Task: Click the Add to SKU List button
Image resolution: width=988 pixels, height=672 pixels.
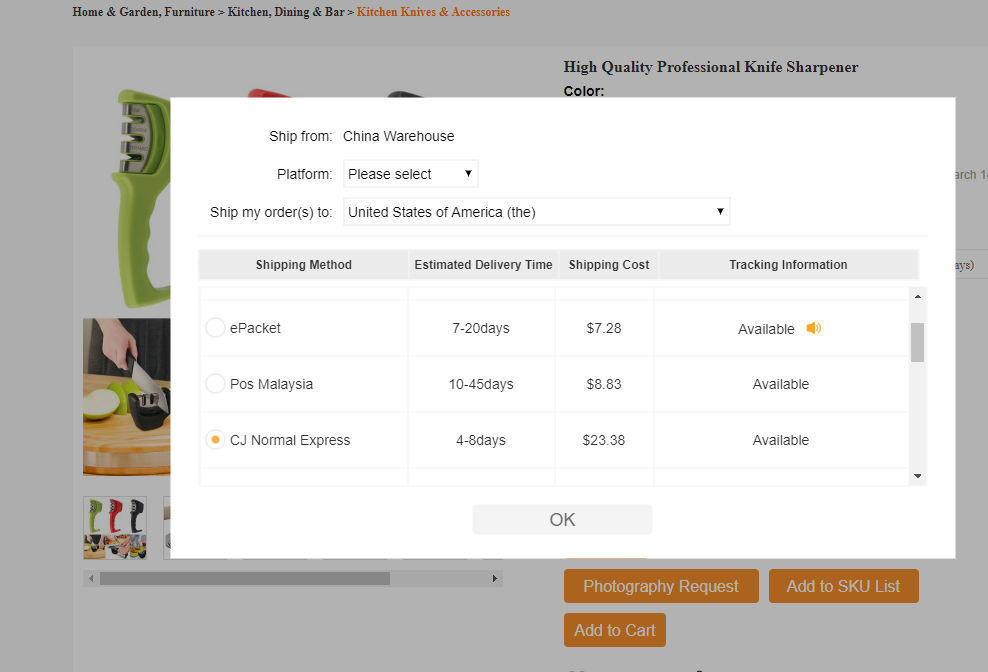Action: tap(843, 586)
